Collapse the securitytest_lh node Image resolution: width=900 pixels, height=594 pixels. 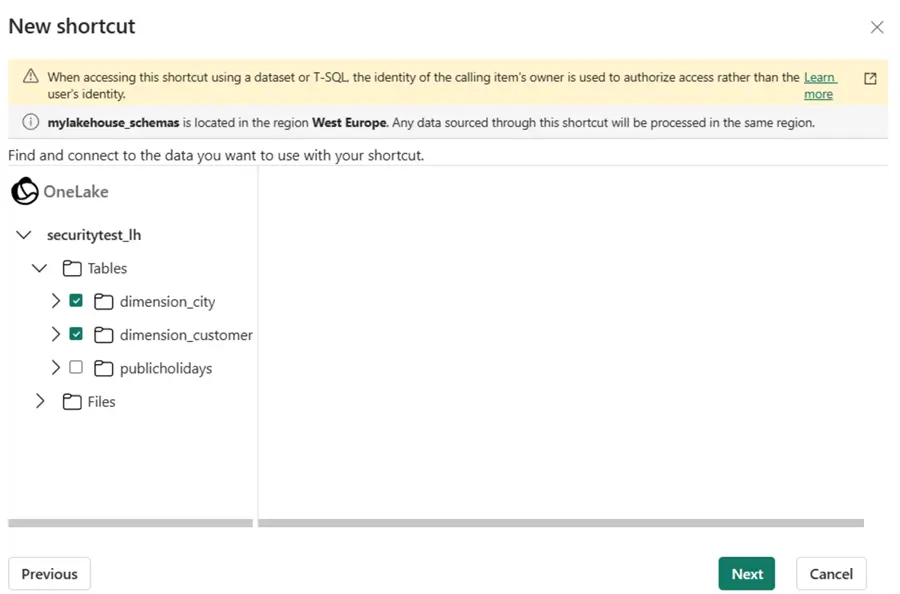tap(24, 235)
